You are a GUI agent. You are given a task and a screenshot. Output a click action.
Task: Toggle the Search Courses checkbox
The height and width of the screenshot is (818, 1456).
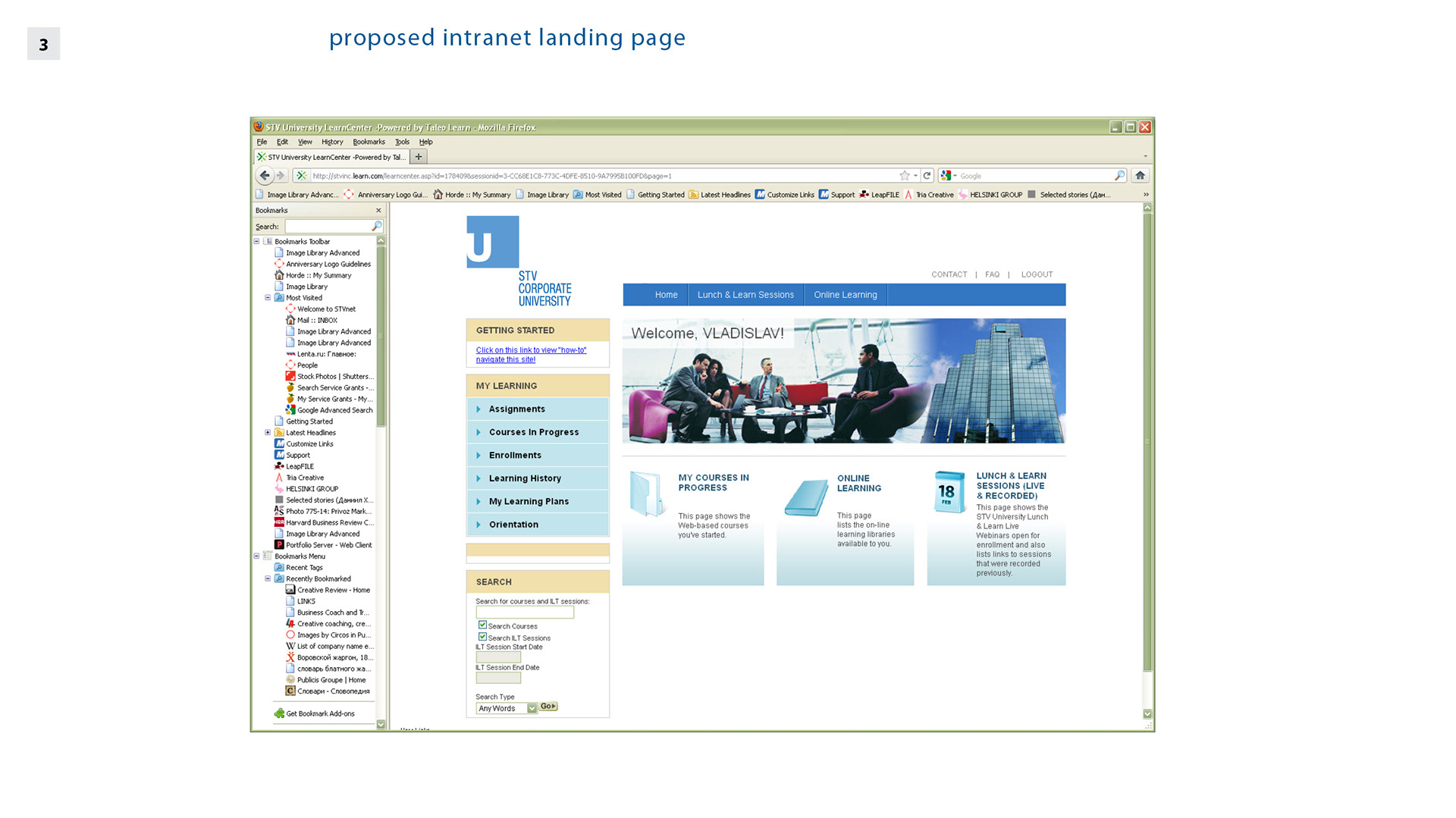click(x=482, y=625)
